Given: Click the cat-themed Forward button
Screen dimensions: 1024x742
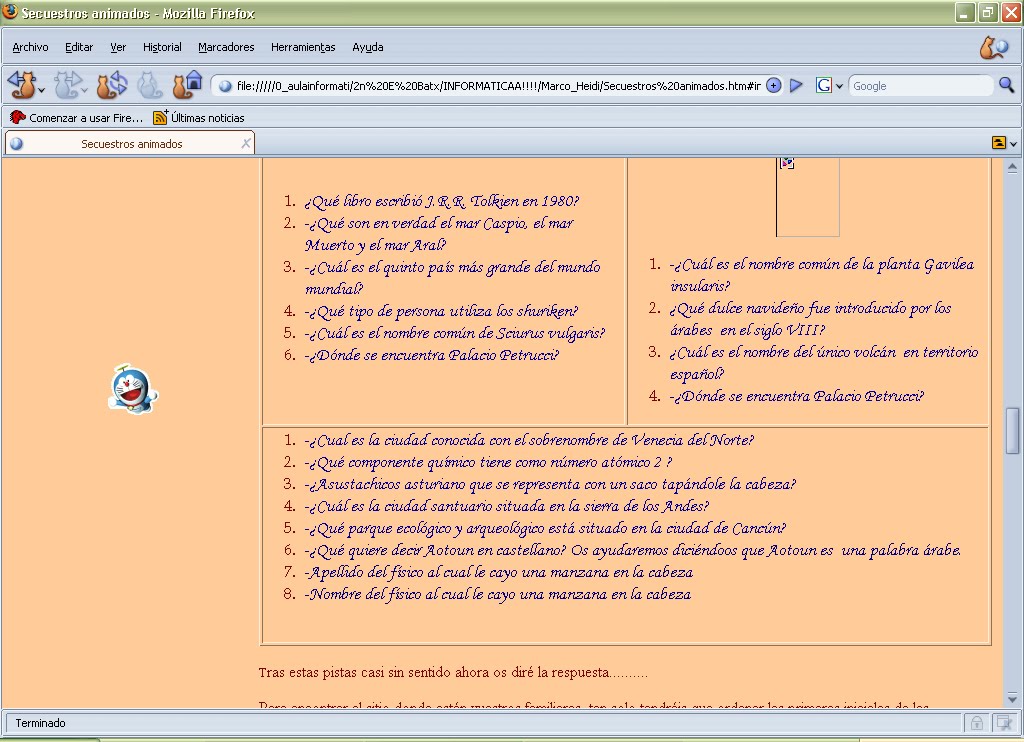Looking at the screenshot, I should 67,85.
